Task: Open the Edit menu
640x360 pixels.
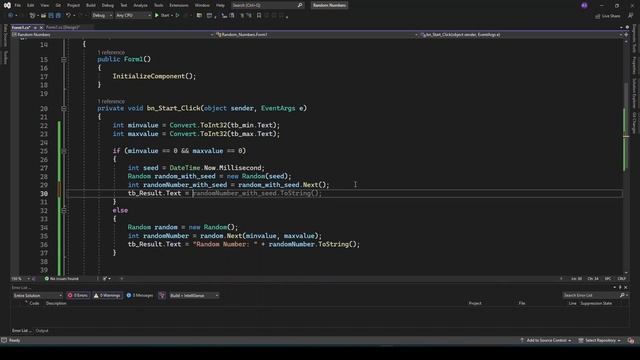Action: (31, 5)
